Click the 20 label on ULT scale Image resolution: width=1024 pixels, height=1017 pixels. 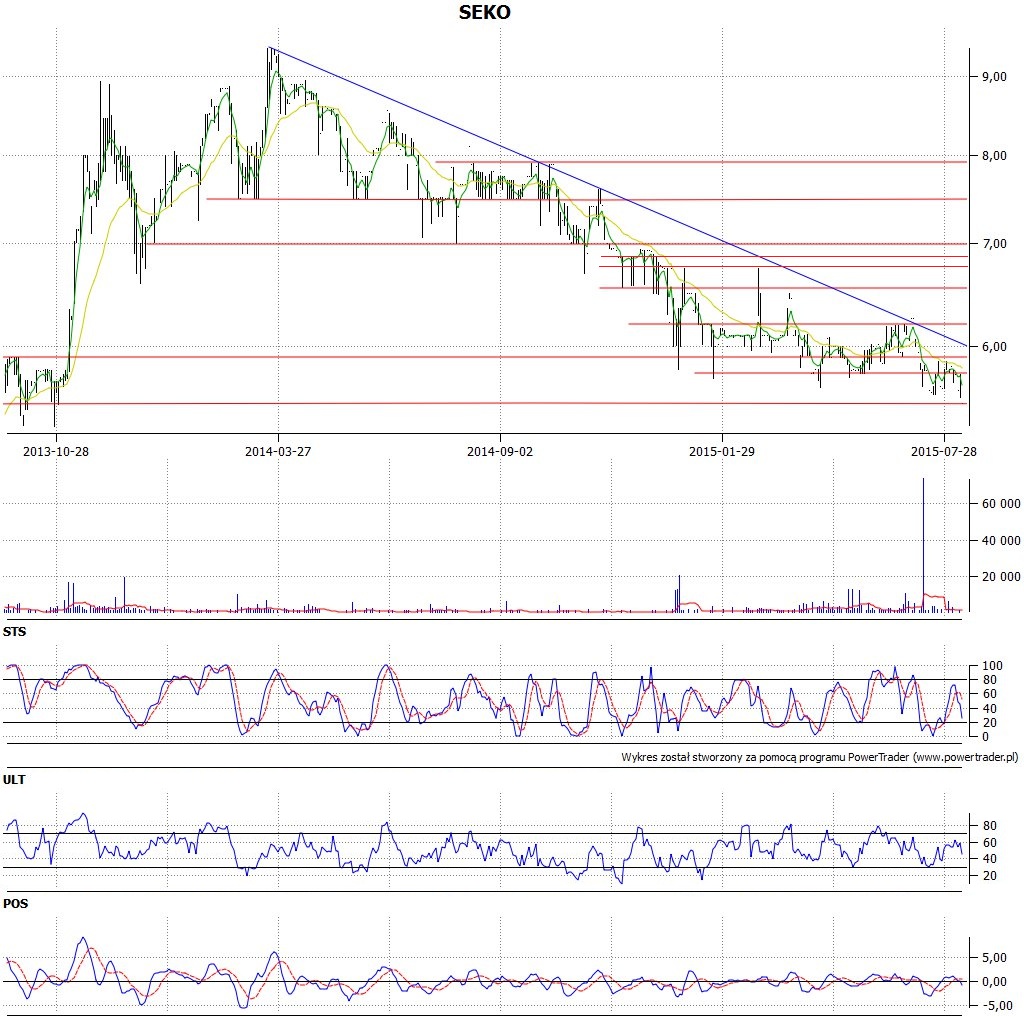[989, 875]
